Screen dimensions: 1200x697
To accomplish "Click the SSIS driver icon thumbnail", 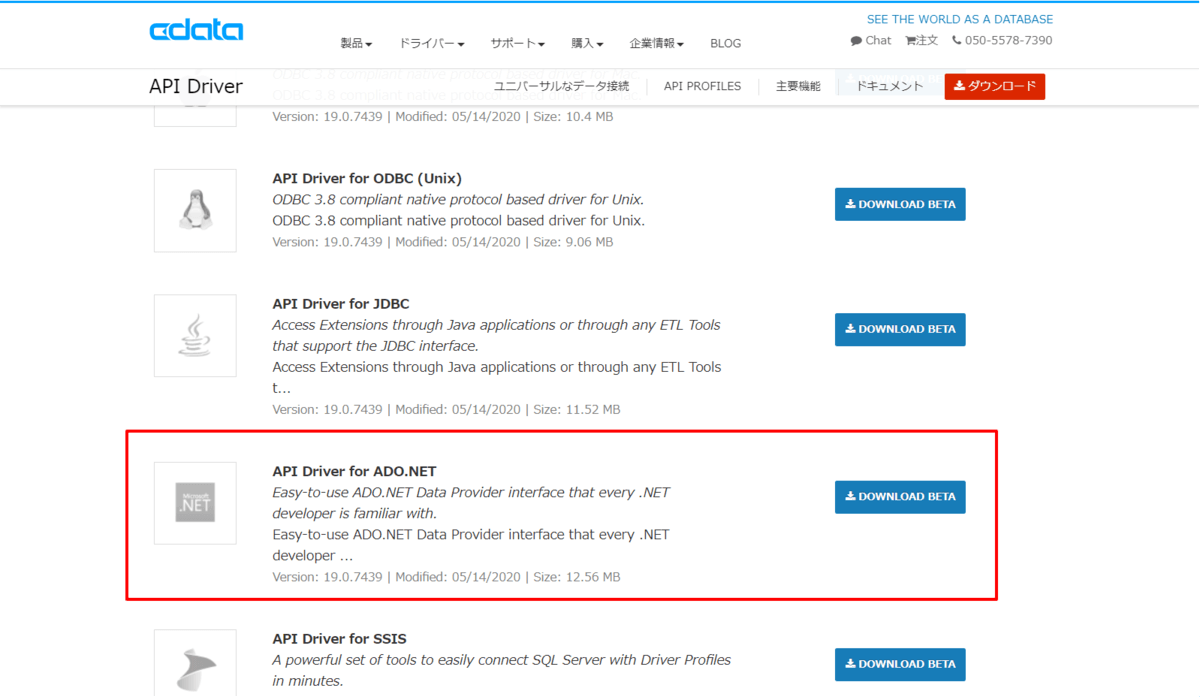I will click(x=195, y=663).
